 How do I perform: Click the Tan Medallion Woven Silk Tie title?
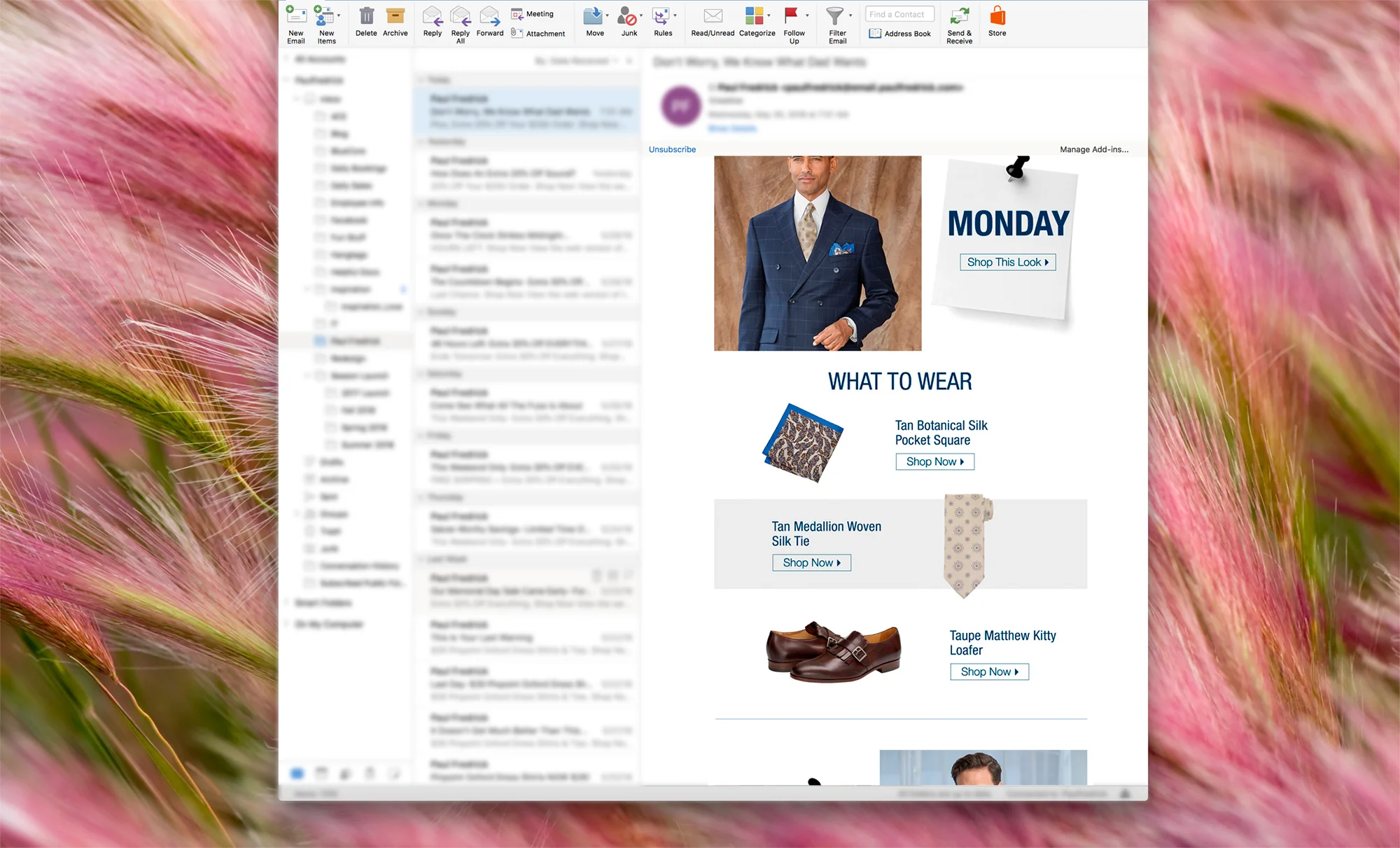tap(826, 534)
